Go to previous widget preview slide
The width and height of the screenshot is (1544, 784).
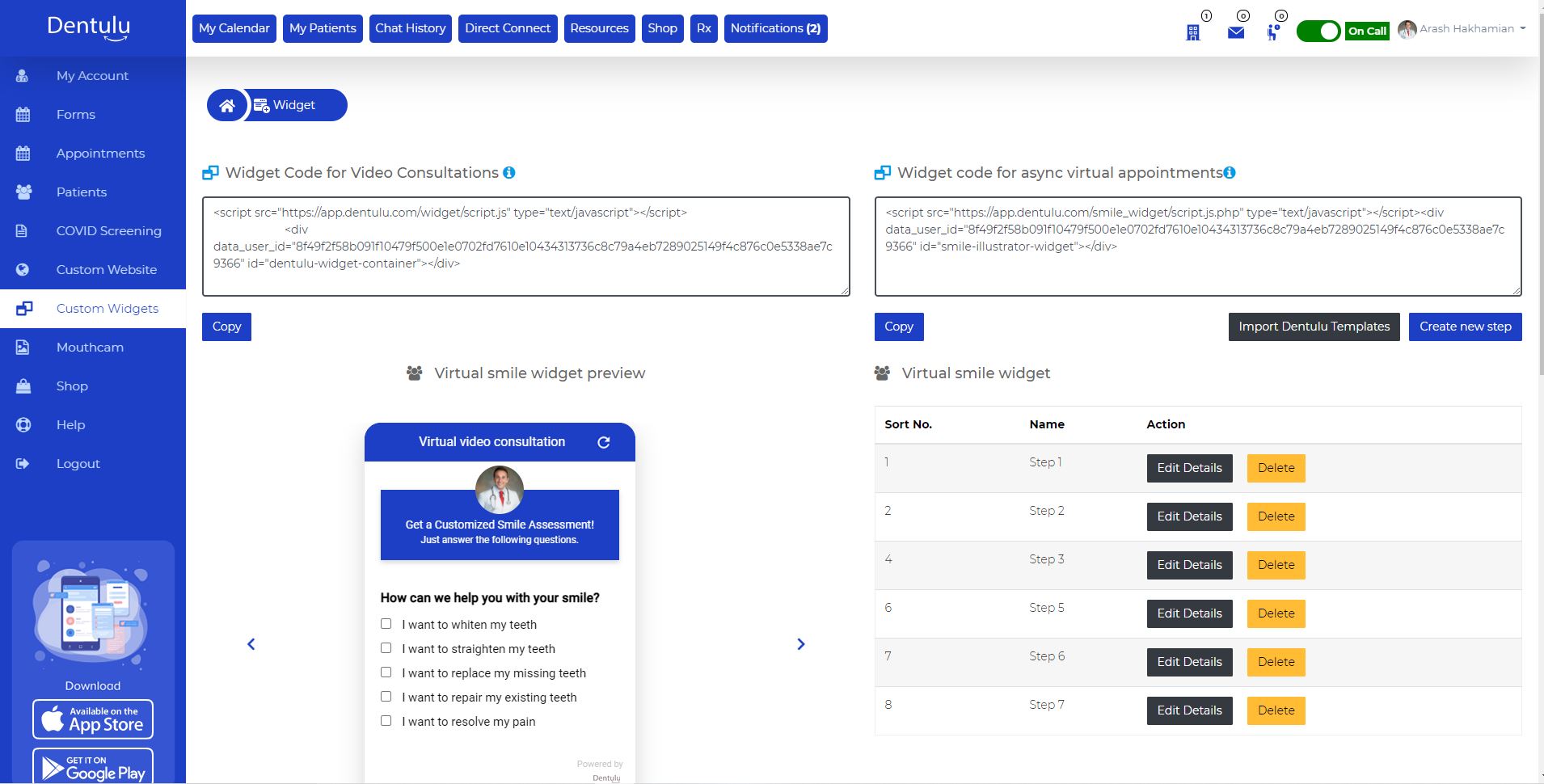pos(251,644)
